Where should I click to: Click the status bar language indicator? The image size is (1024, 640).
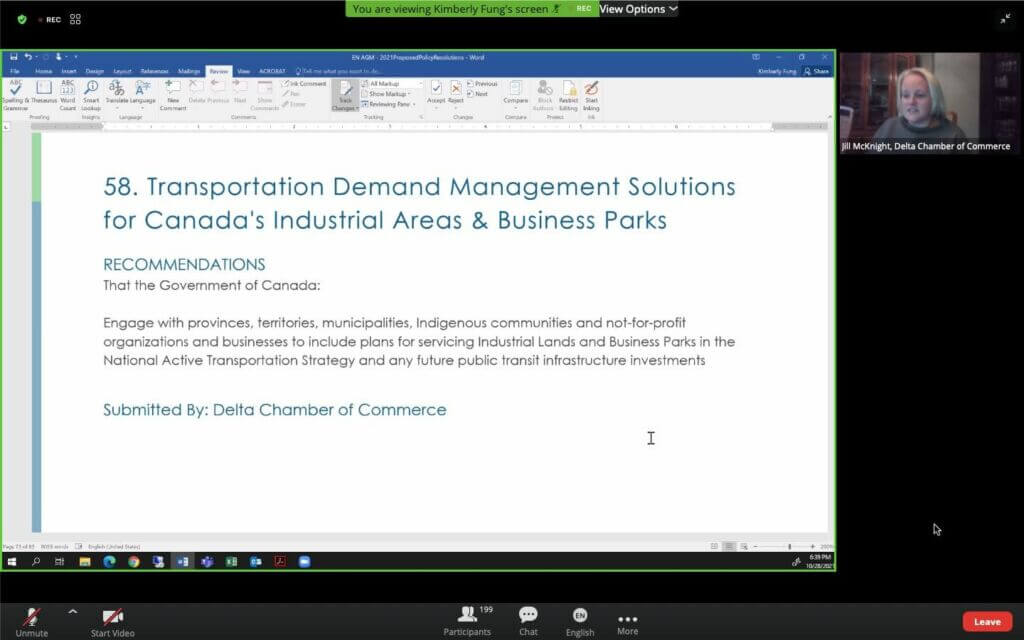point(114,547)
